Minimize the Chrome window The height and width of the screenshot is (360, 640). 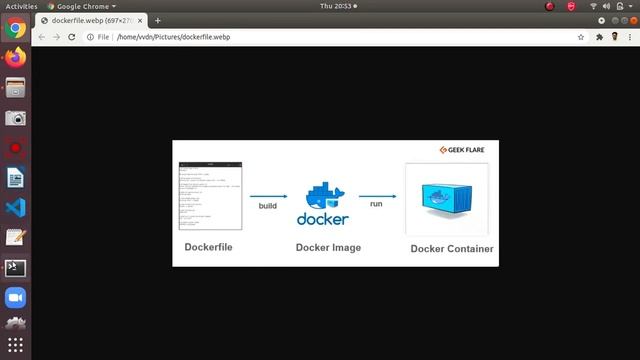[x=615, y=20]
